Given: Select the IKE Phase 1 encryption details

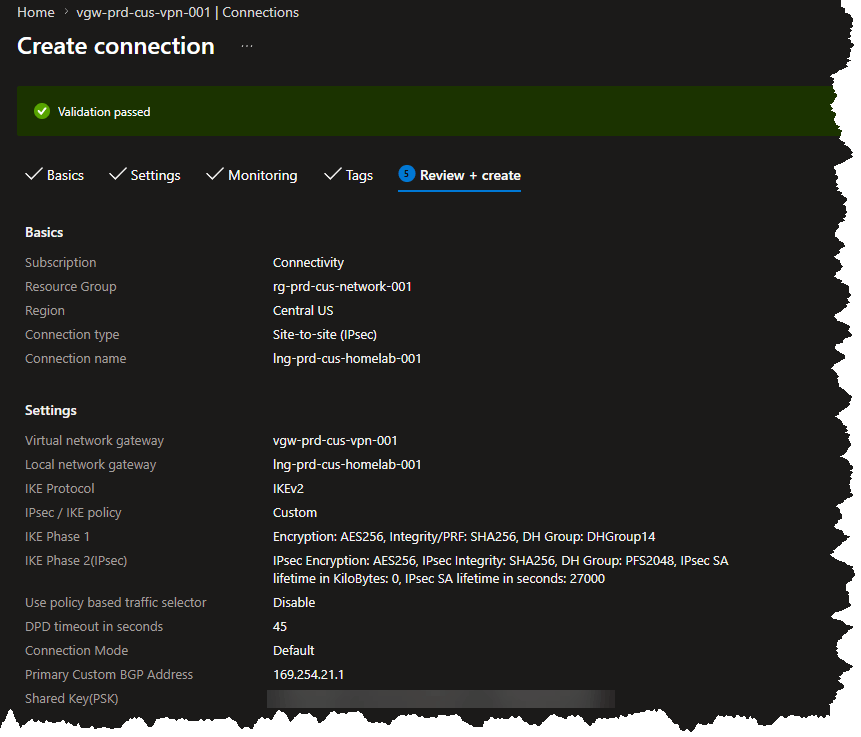Looking at the screenshot, I should (464, 537).
